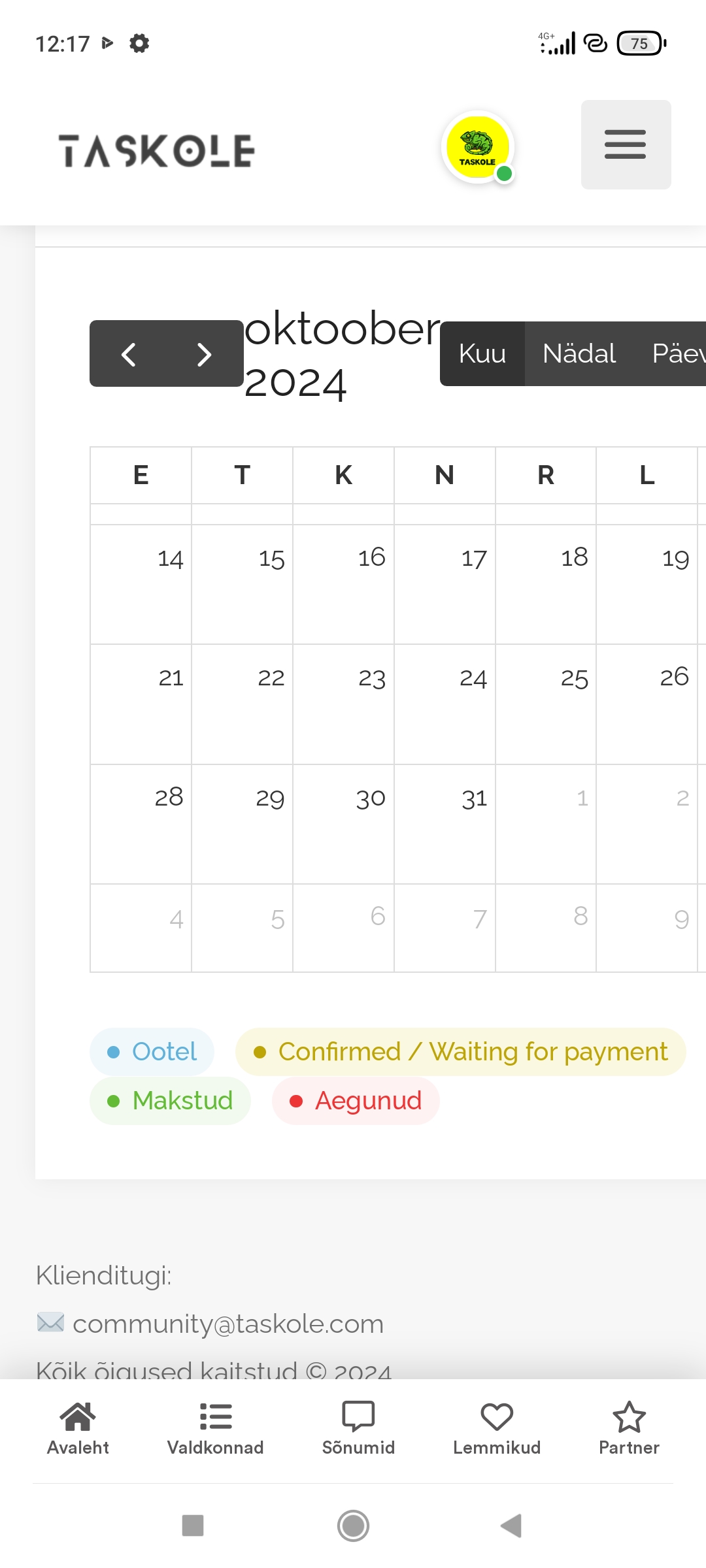Open the hamburger menu
Image resolution: width=706 pixels, height=1568 pixels.
point(626,144)
